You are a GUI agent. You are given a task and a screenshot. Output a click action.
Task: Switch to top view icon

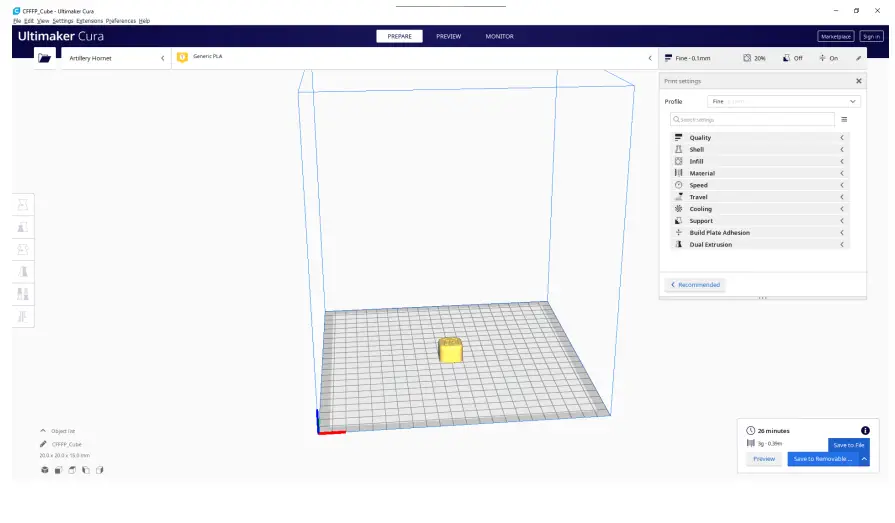click(72, 470)
